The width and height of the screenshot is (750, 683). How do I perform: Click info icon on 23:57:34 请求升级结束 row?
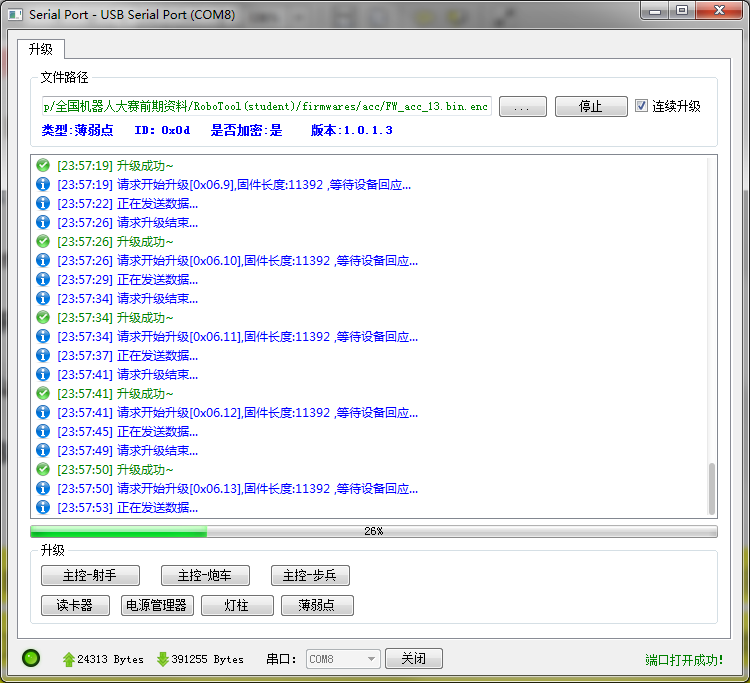pos(43,298)
